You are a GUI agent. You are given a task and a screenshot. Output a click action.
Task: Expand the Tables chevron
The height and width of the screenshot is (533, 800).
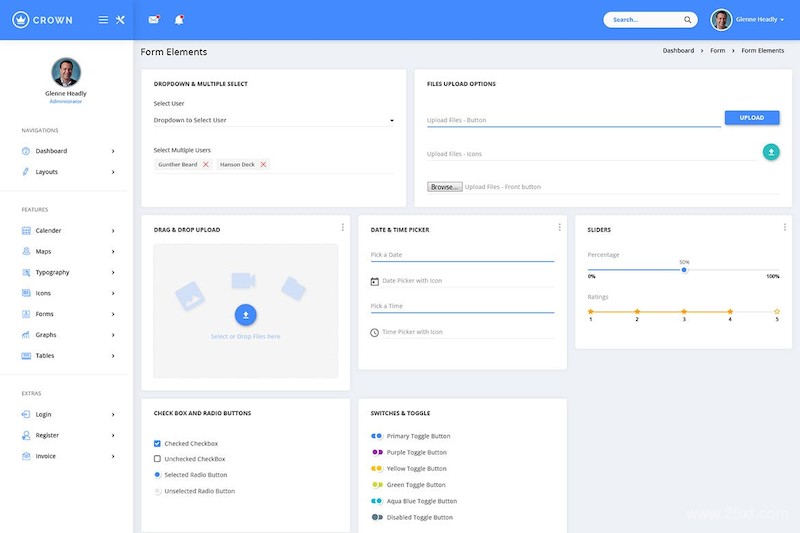[x=113, y=356]
